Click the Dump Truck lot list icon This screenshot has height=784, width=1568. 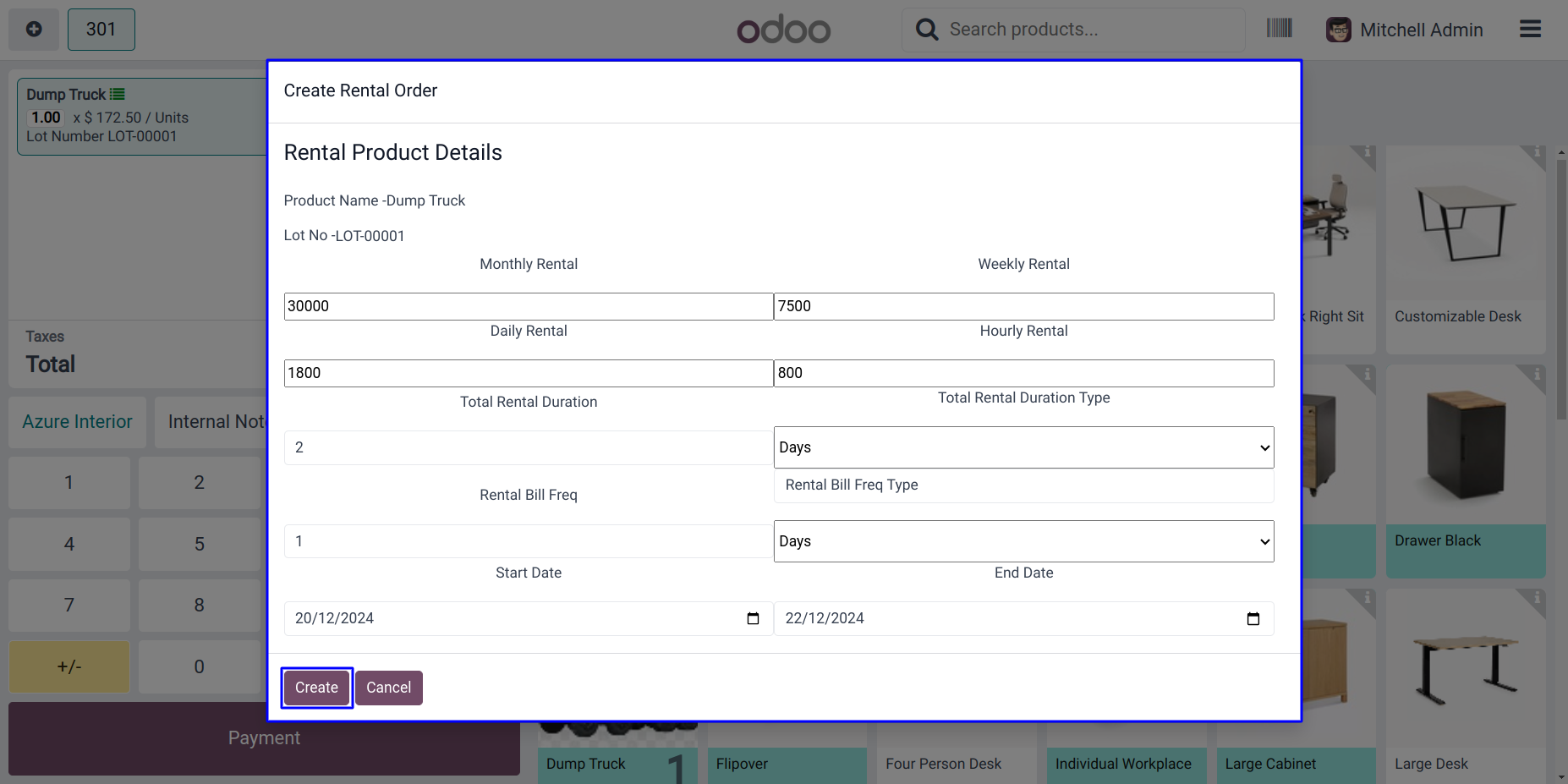118,95
